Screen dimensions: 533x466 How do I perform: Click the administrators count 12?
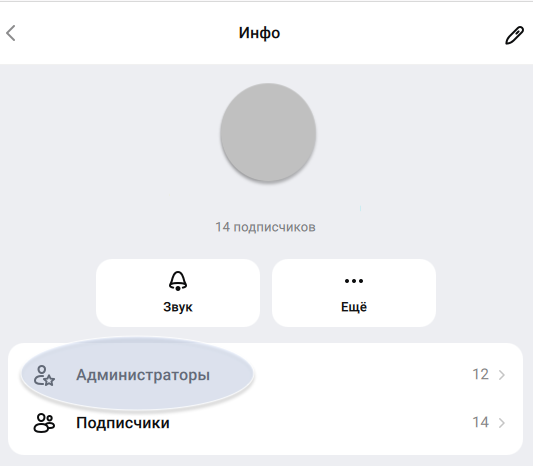pyautogui.click(x=481, y=374)
